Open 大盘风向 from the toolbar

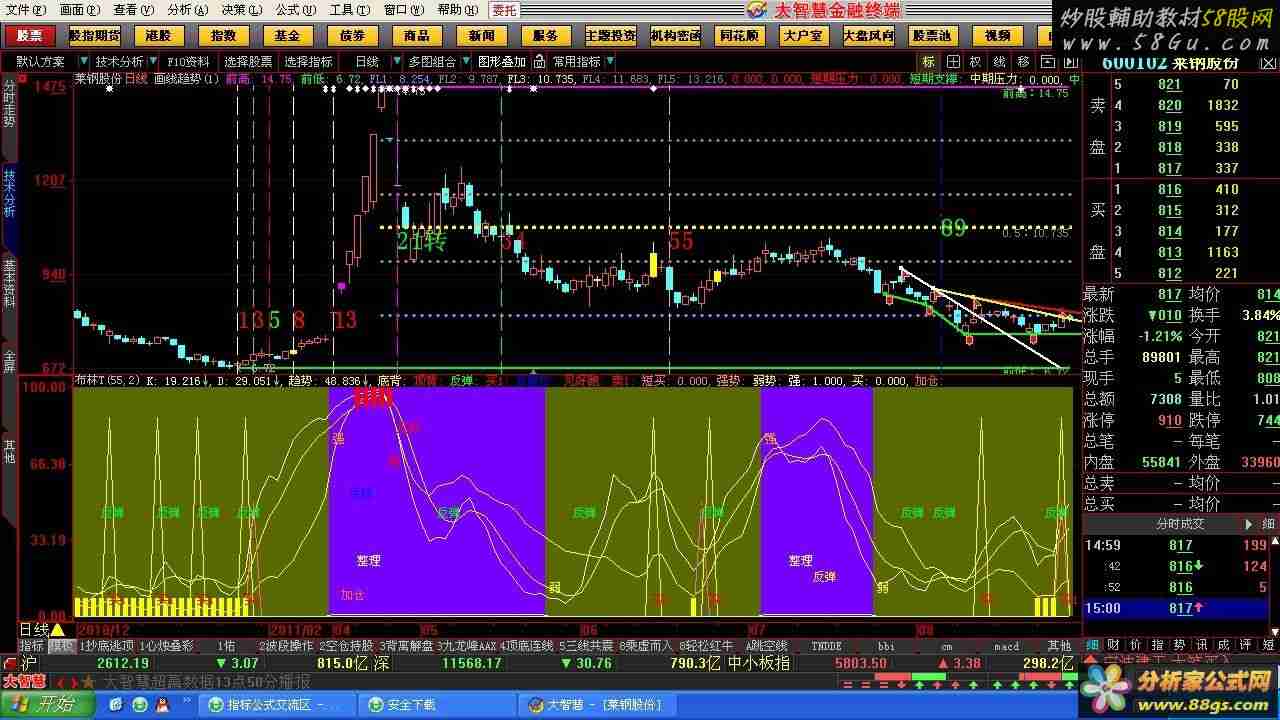[868, 35]
